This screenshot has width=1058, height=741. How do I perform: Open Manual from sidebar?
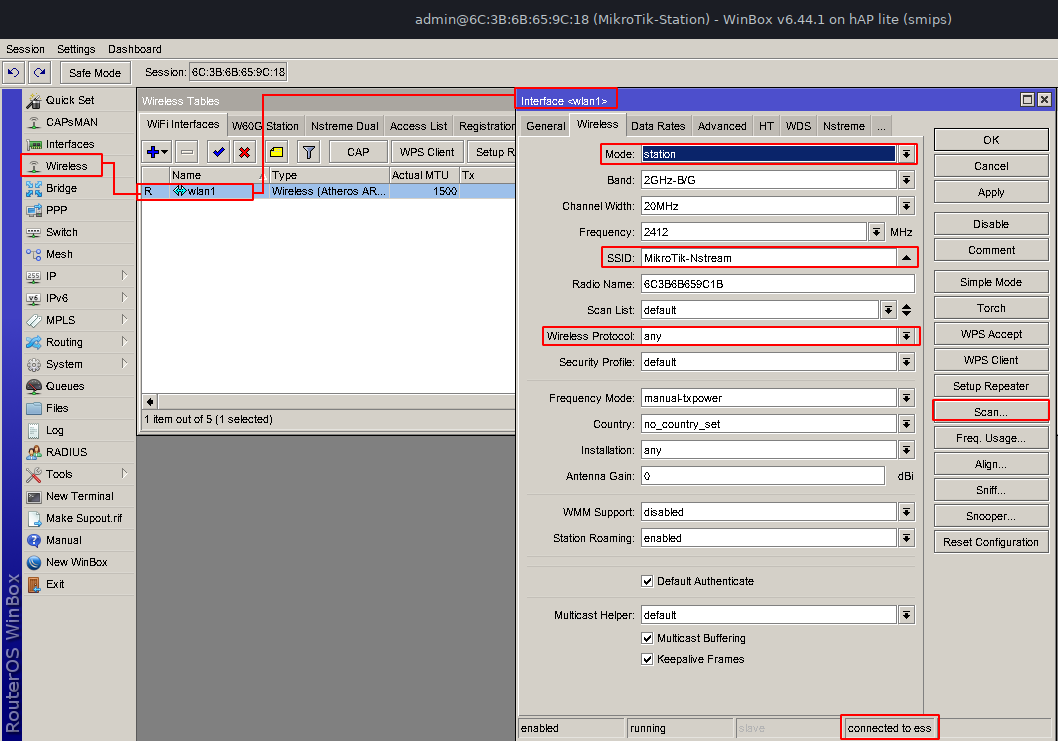pos(63,540)
